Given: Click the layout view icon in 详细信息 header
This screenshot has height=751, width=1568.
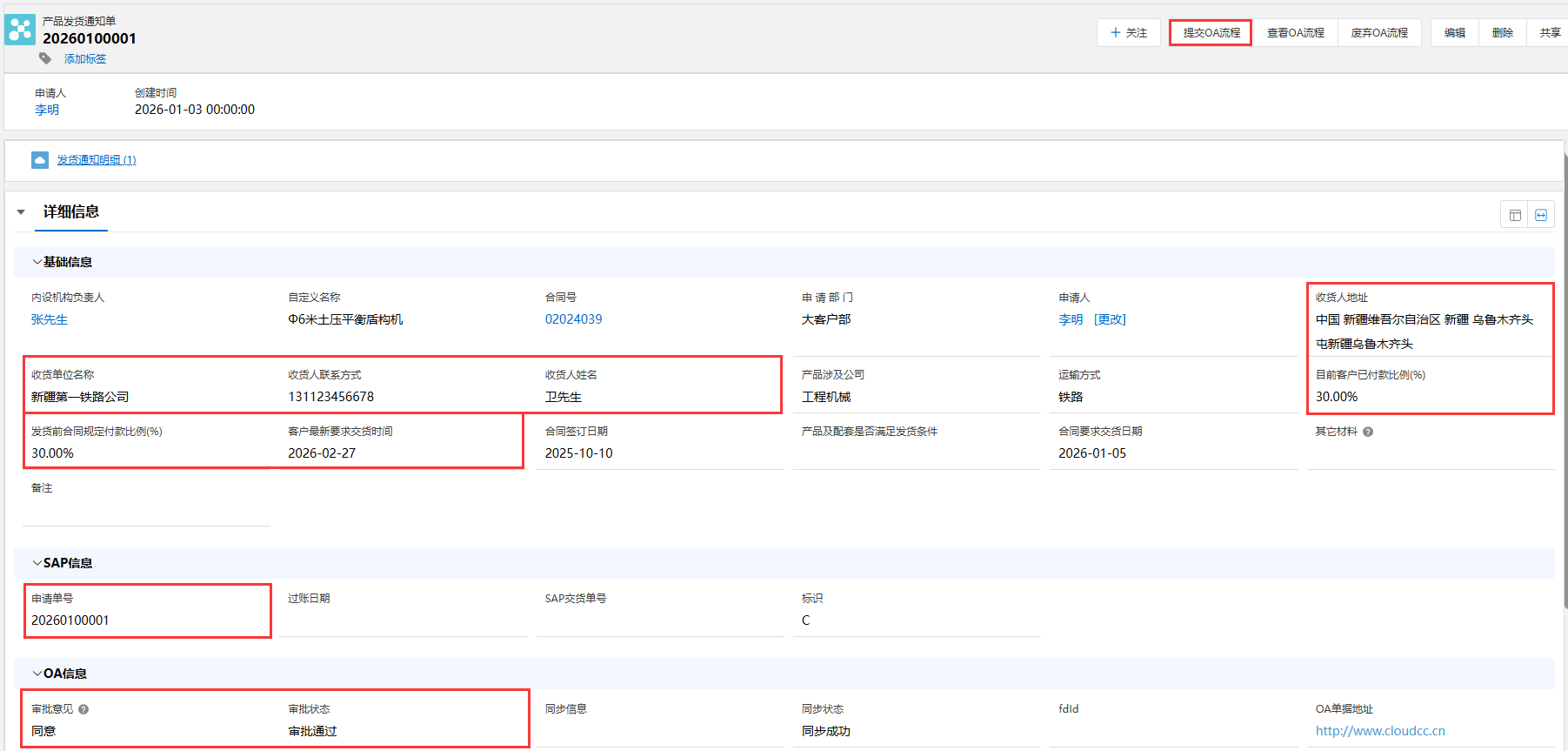Looking at the screenshot, I should click(1515, 215).
